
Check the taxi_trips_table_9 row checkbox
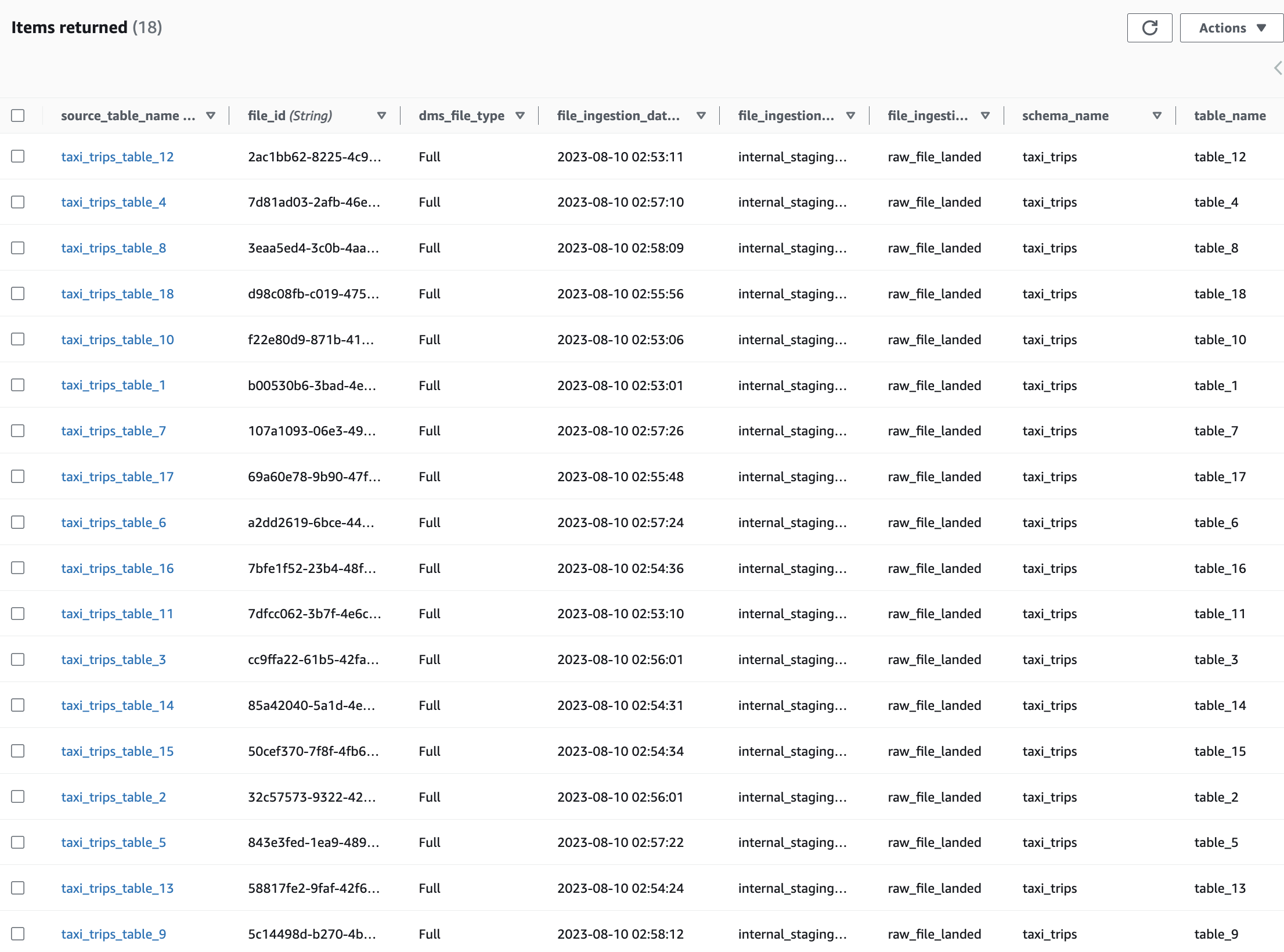click(x=18, y=933)
